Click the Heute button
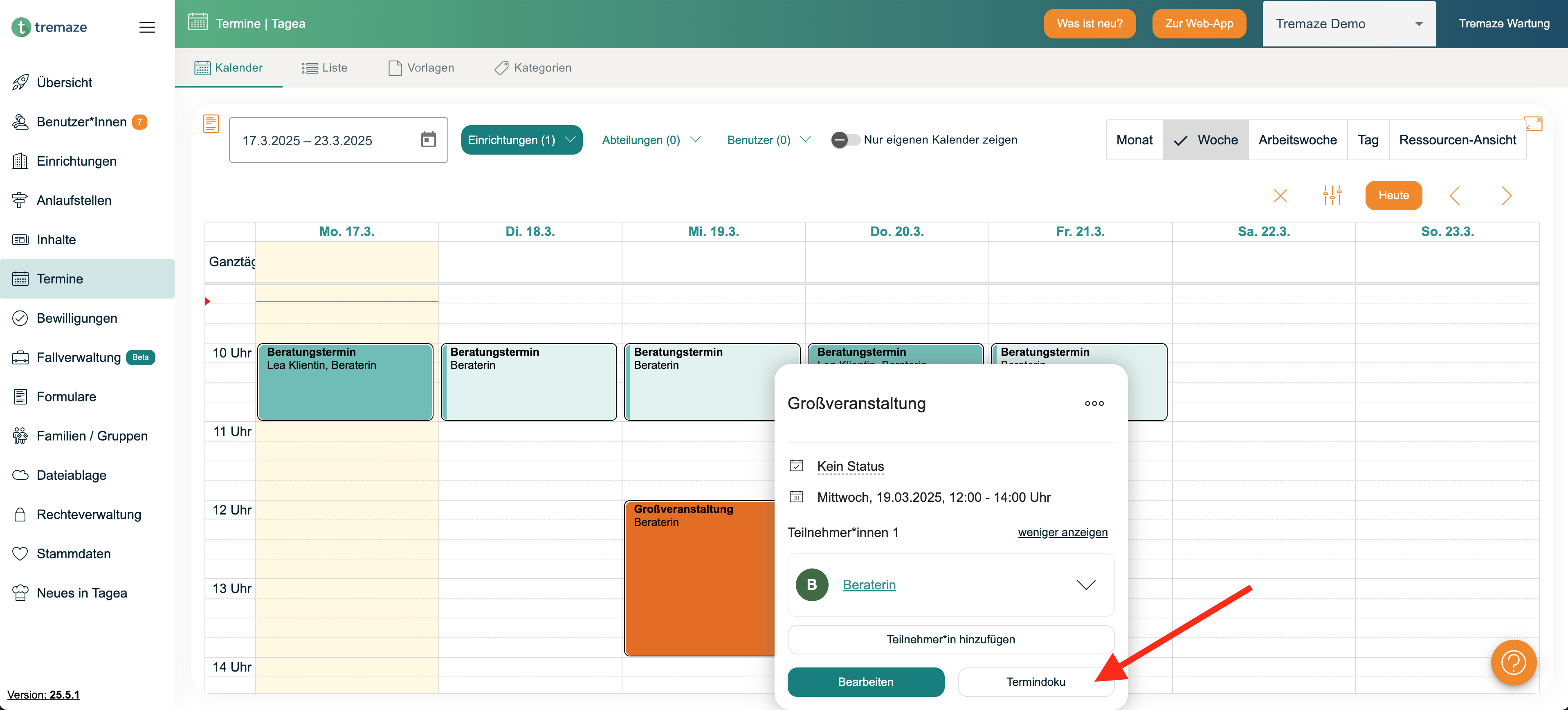The width and height of the screenshot is (1568, 710). click(1393, 195)
